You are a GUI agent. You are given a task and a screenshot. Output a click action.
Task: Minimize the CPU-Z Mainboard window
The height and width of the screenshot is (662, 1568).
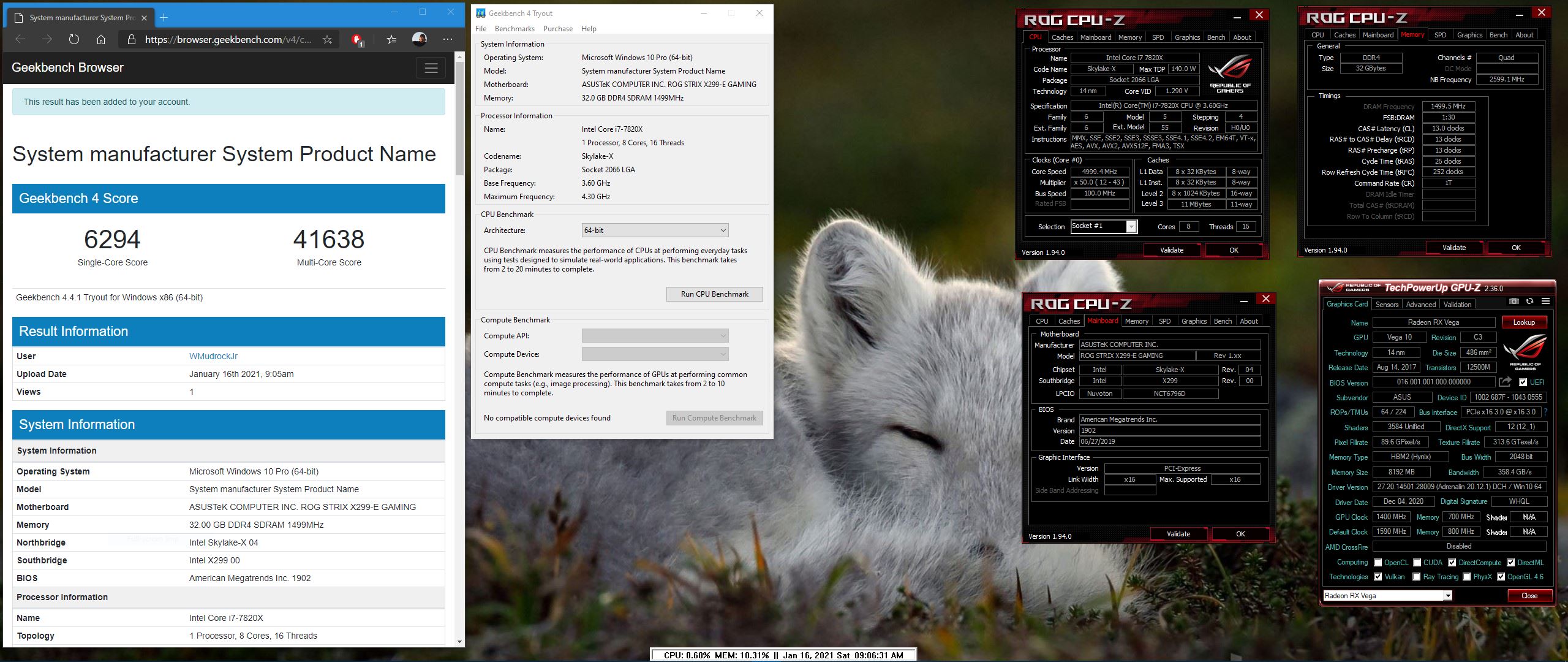(x=1244, y=300)
